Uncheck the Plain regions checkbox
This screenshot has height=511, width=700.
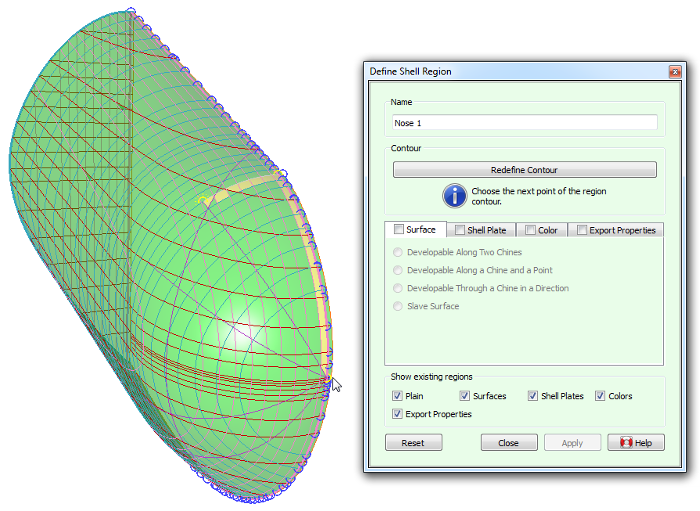tap(398, 396)
